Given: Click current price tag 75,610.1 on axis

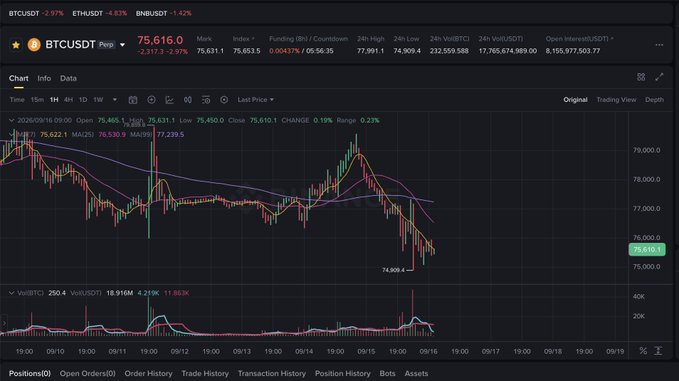Looking at the screenshot, I should (647, 249).
